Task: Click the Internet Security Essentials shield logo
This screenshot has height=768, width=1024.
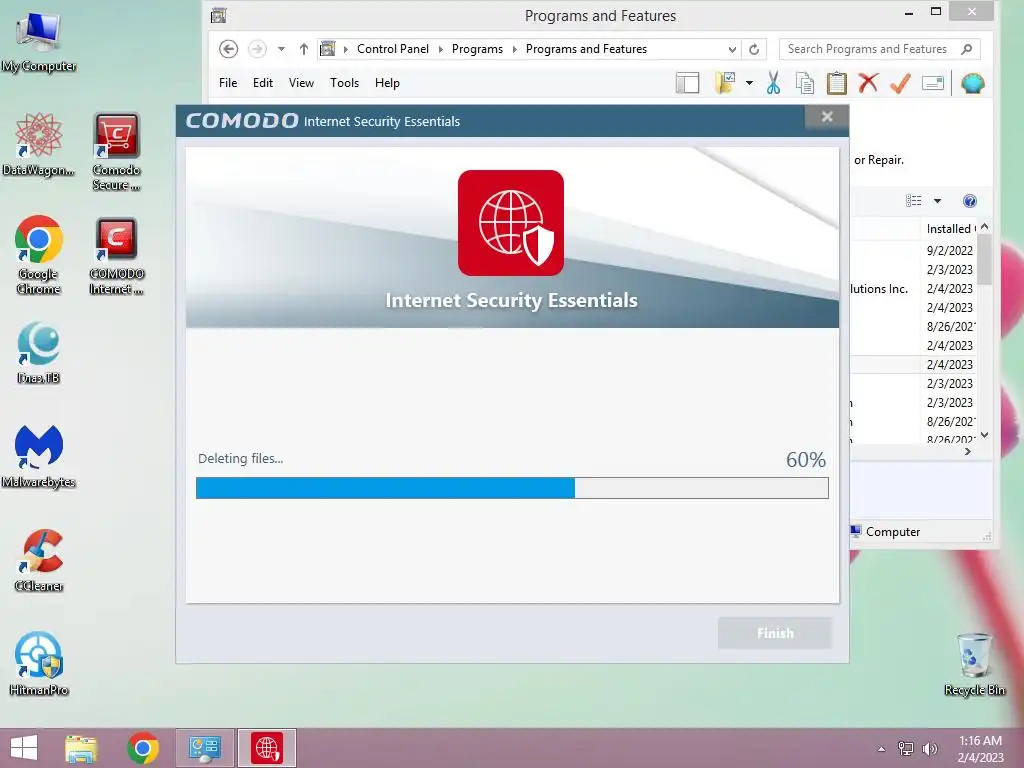Action: coord(511,223)
